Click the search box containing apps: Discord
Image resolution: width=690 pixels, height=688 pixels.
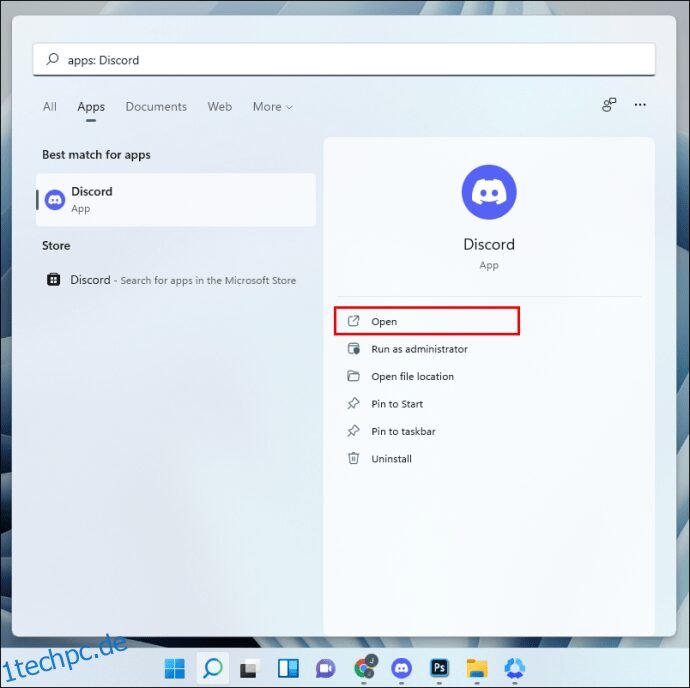344,59
